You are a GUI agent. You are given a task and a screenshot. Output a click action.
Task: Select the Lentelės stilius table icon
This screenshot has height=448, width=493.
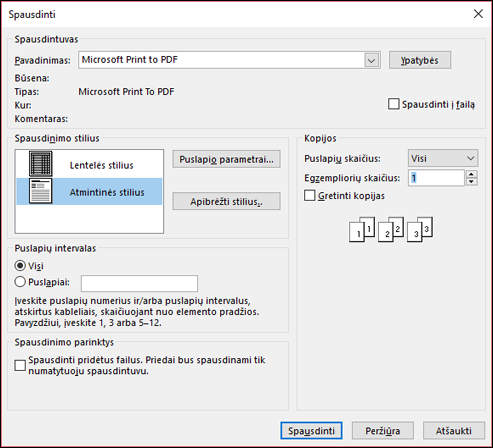[x=41, y=164]
